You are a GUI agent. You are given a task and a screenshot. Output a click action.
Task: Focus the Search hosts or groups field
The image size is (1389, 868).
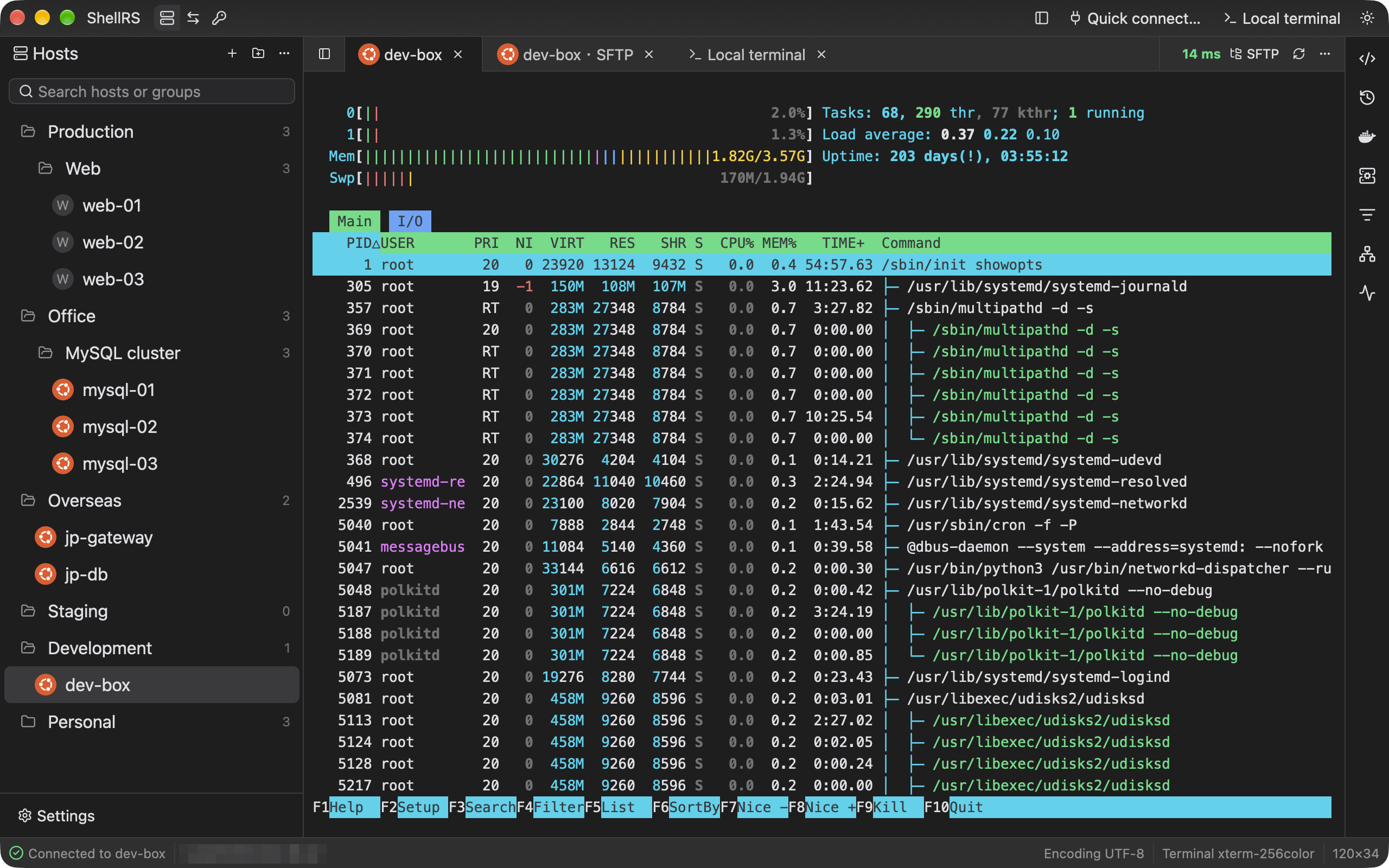click(x=152, y=91)
